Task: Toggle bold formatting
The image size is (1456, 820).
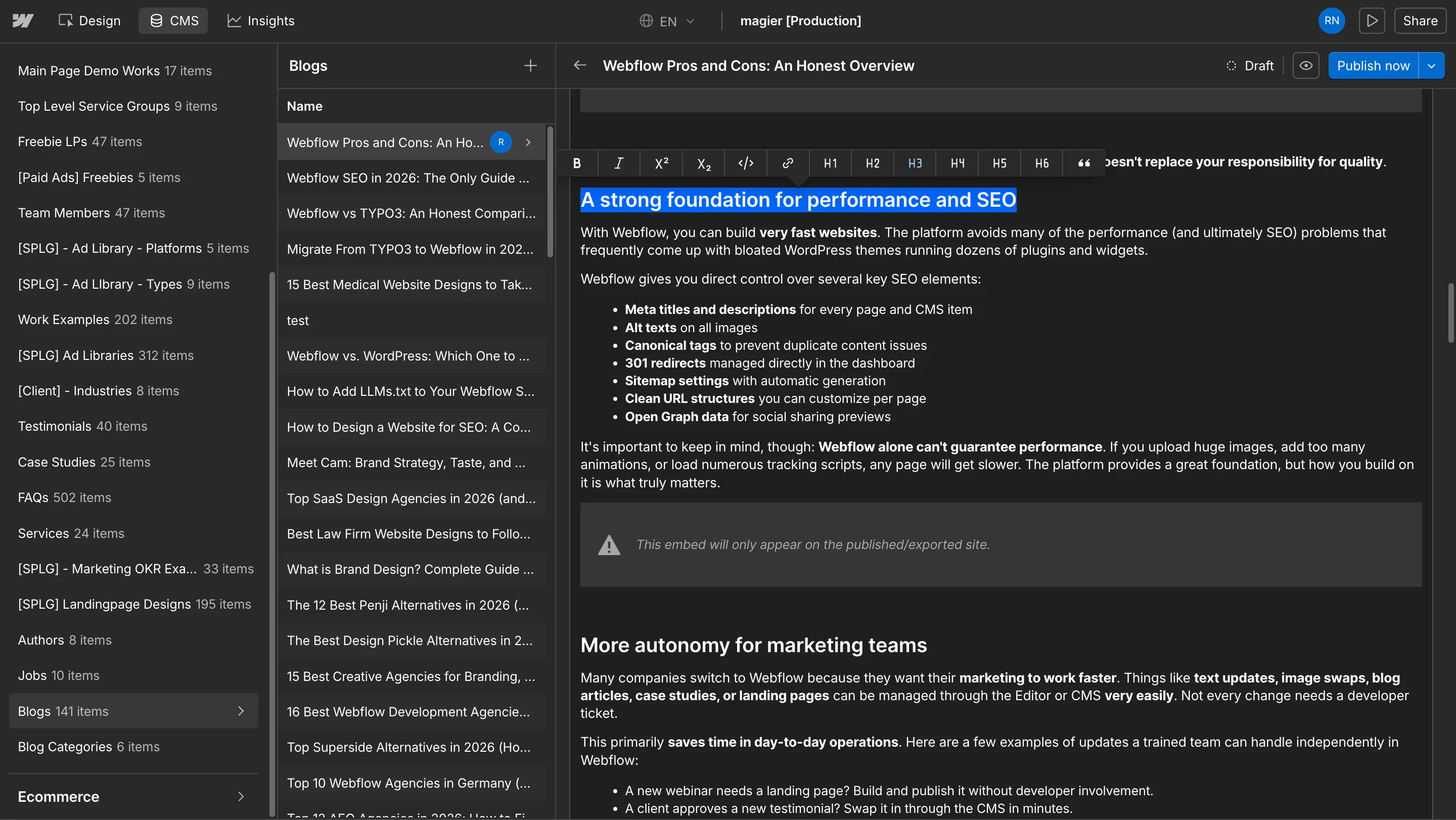Action: tap(577, 163)
